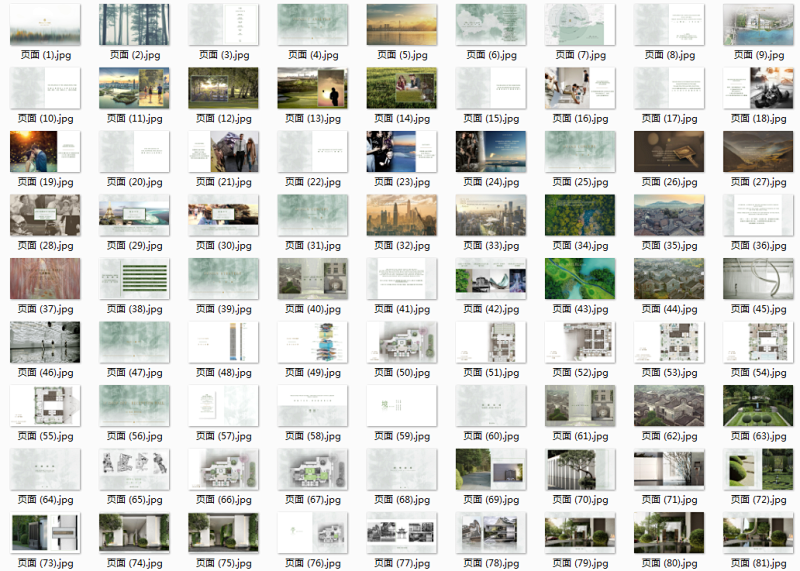Open thumbnail 页面 (27).jpg

click(758, 152)
